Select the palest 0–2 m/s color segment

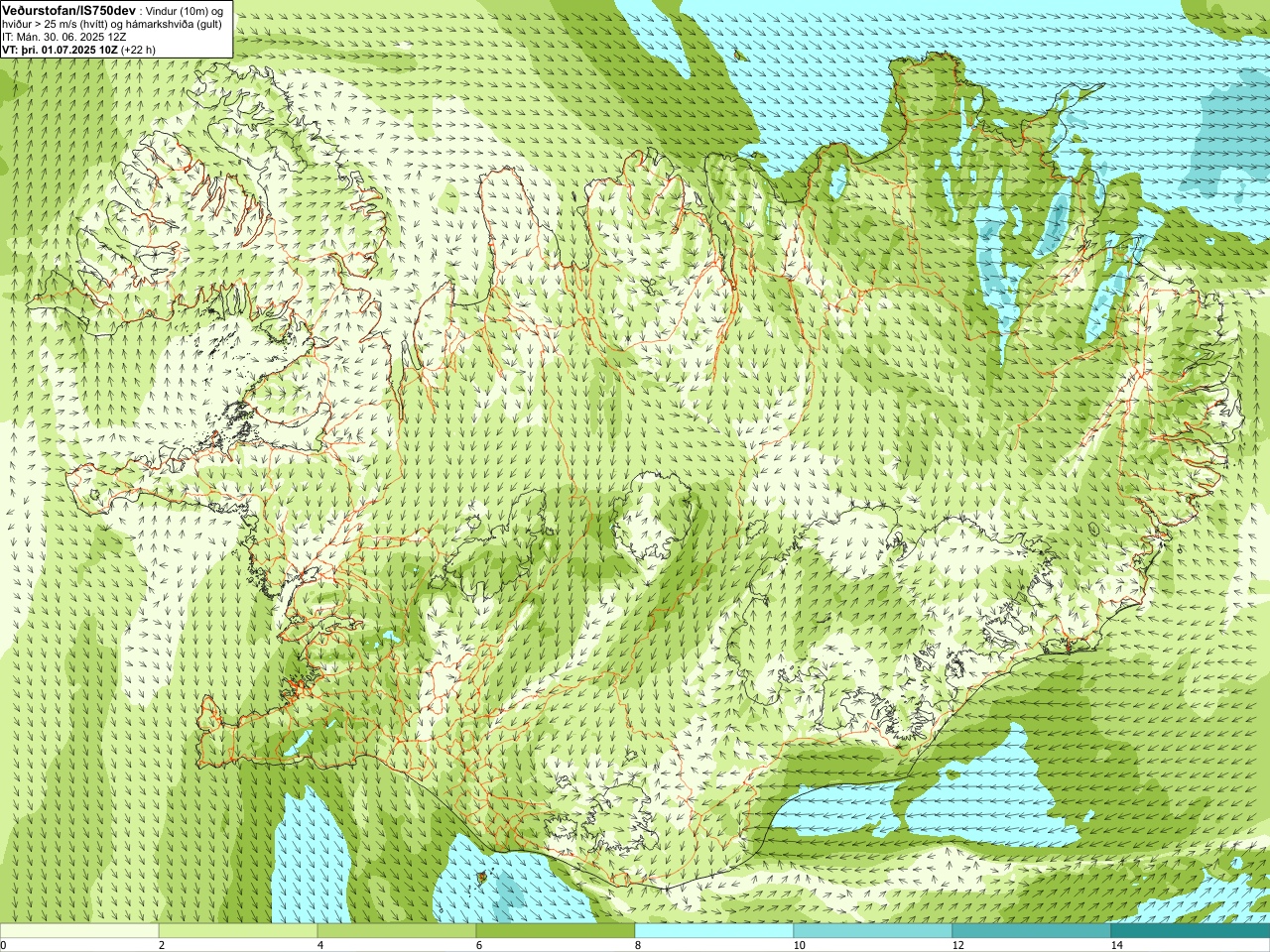coord(79,931)
